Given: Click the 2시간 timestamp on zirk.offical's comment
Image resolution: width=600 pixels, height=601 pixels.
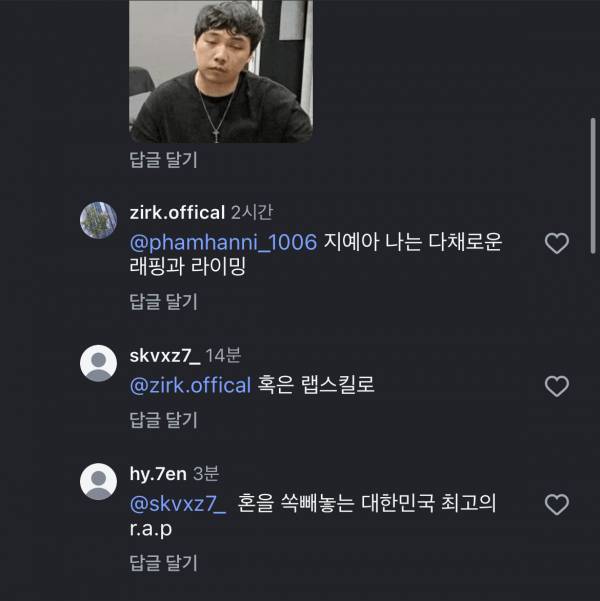Looking at the screenshot, I should tap(251, 212).
